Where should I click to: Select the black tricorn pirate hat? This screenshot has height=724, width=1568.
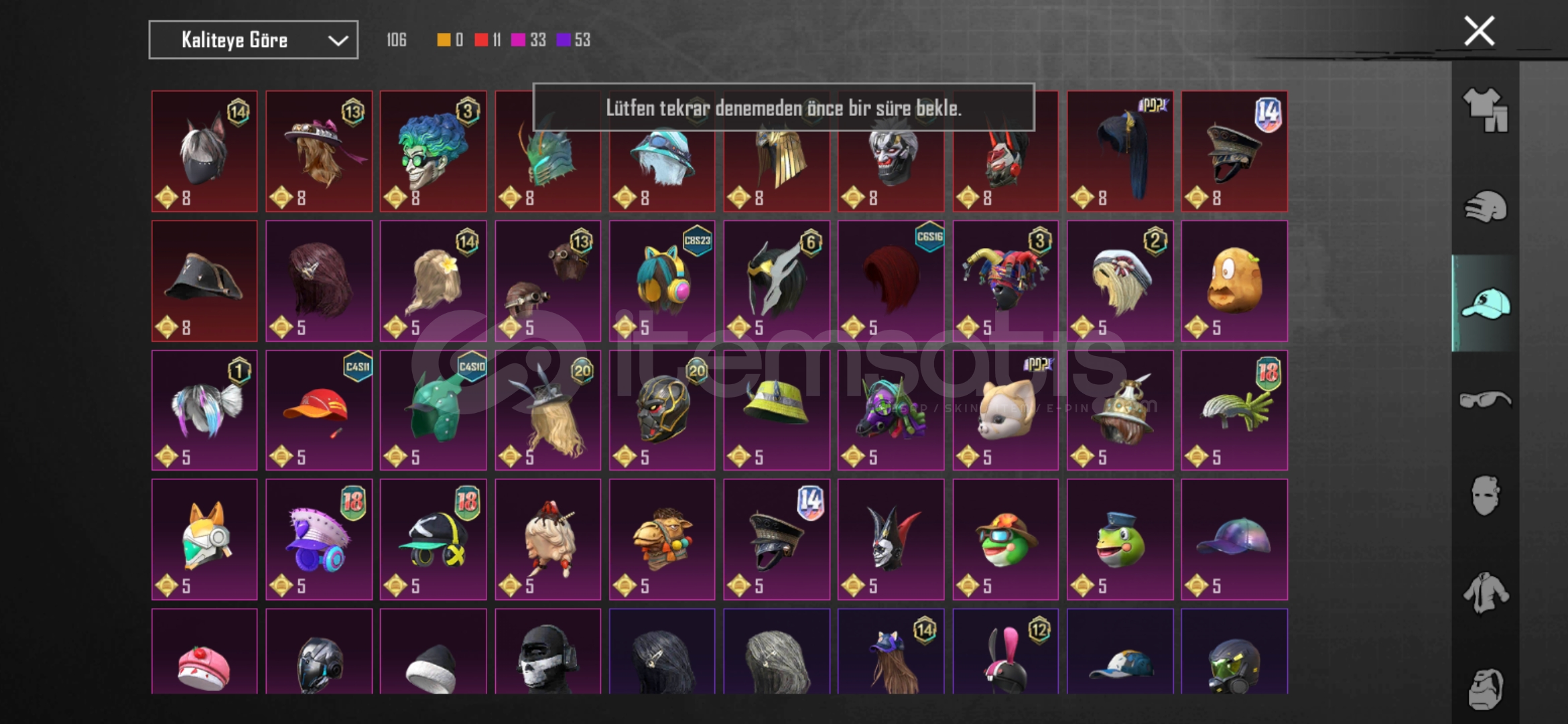(x=204, y=281)
